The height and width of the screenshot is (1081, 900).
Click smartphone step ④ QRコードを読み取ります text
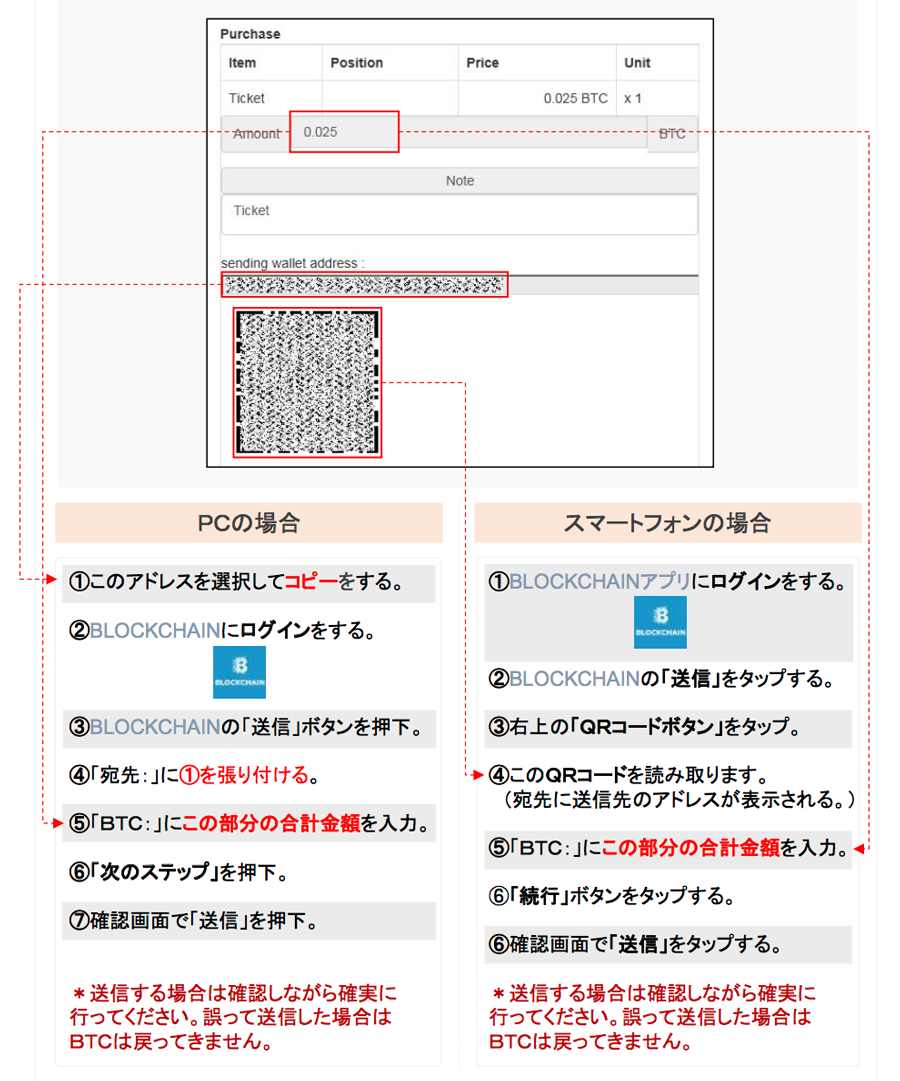628,775
